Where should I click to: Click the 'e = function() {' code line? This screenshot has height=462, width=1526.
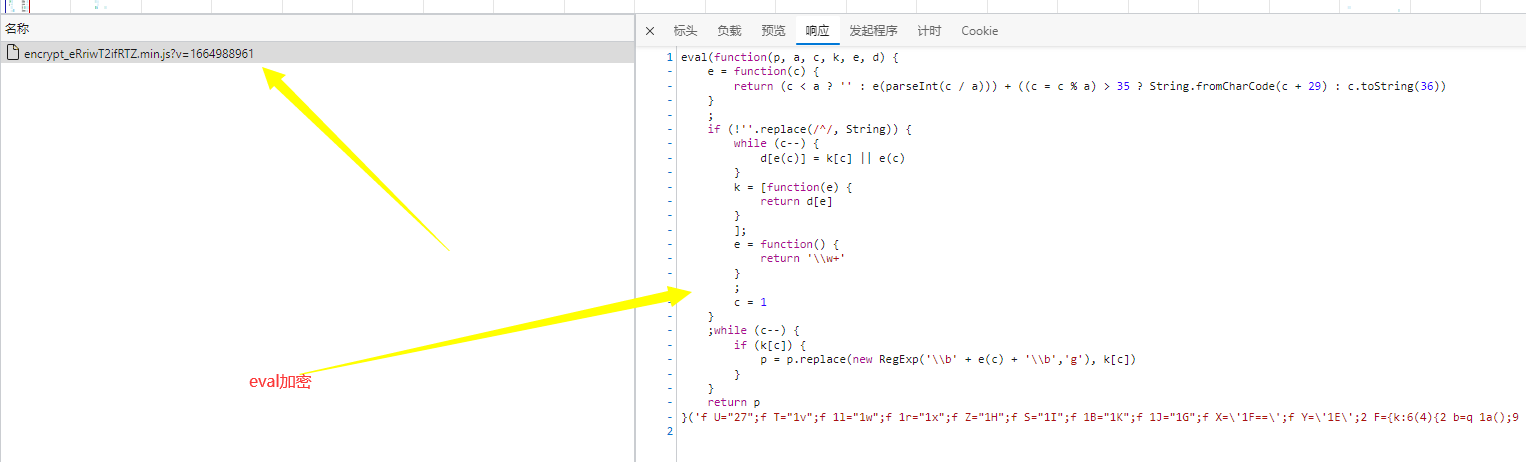[785, 245]
